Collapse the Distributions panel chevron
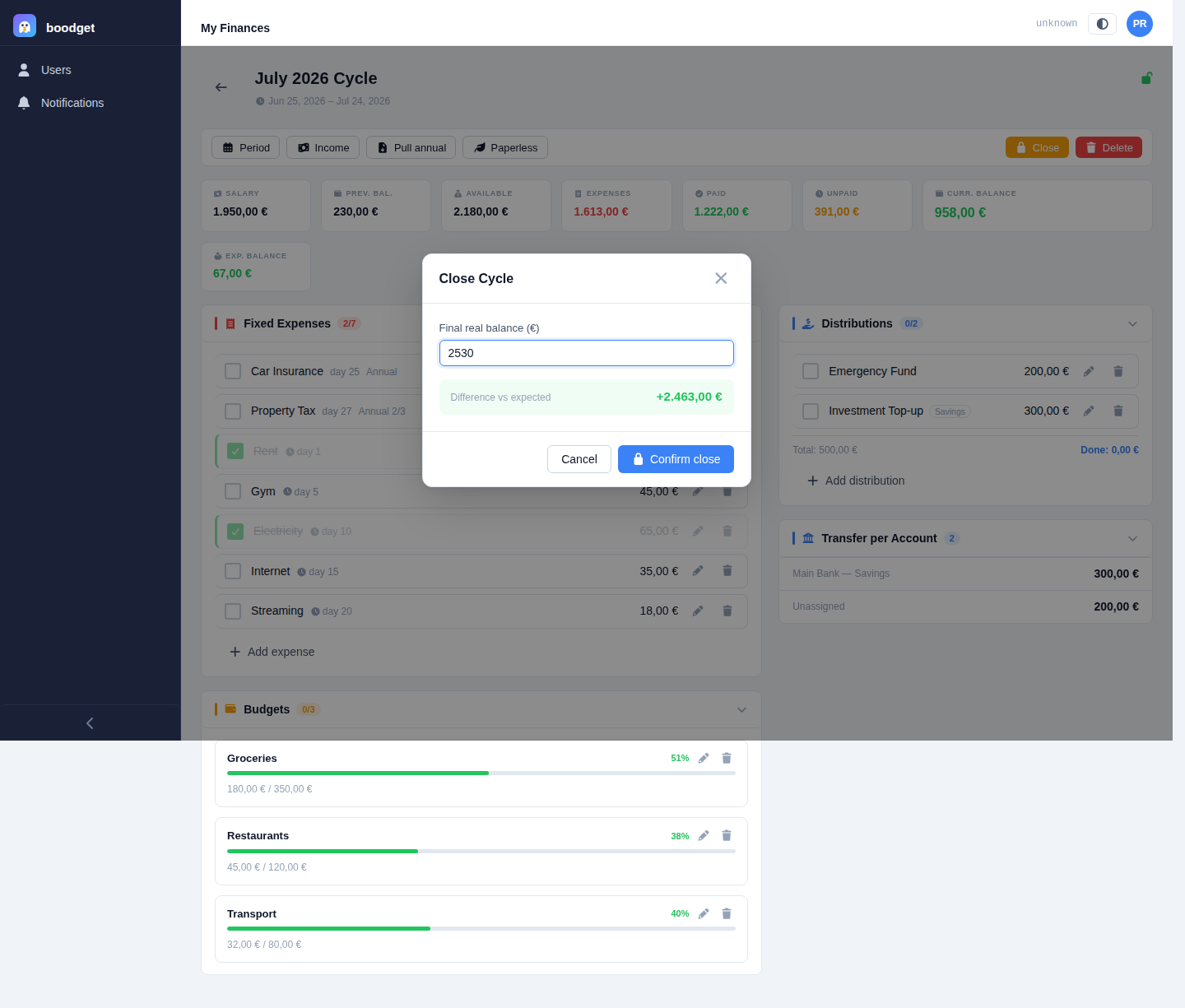 coord(1132,323)
